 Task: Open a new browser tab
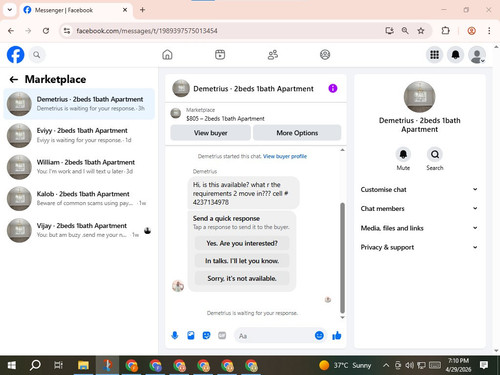(142, 10)
